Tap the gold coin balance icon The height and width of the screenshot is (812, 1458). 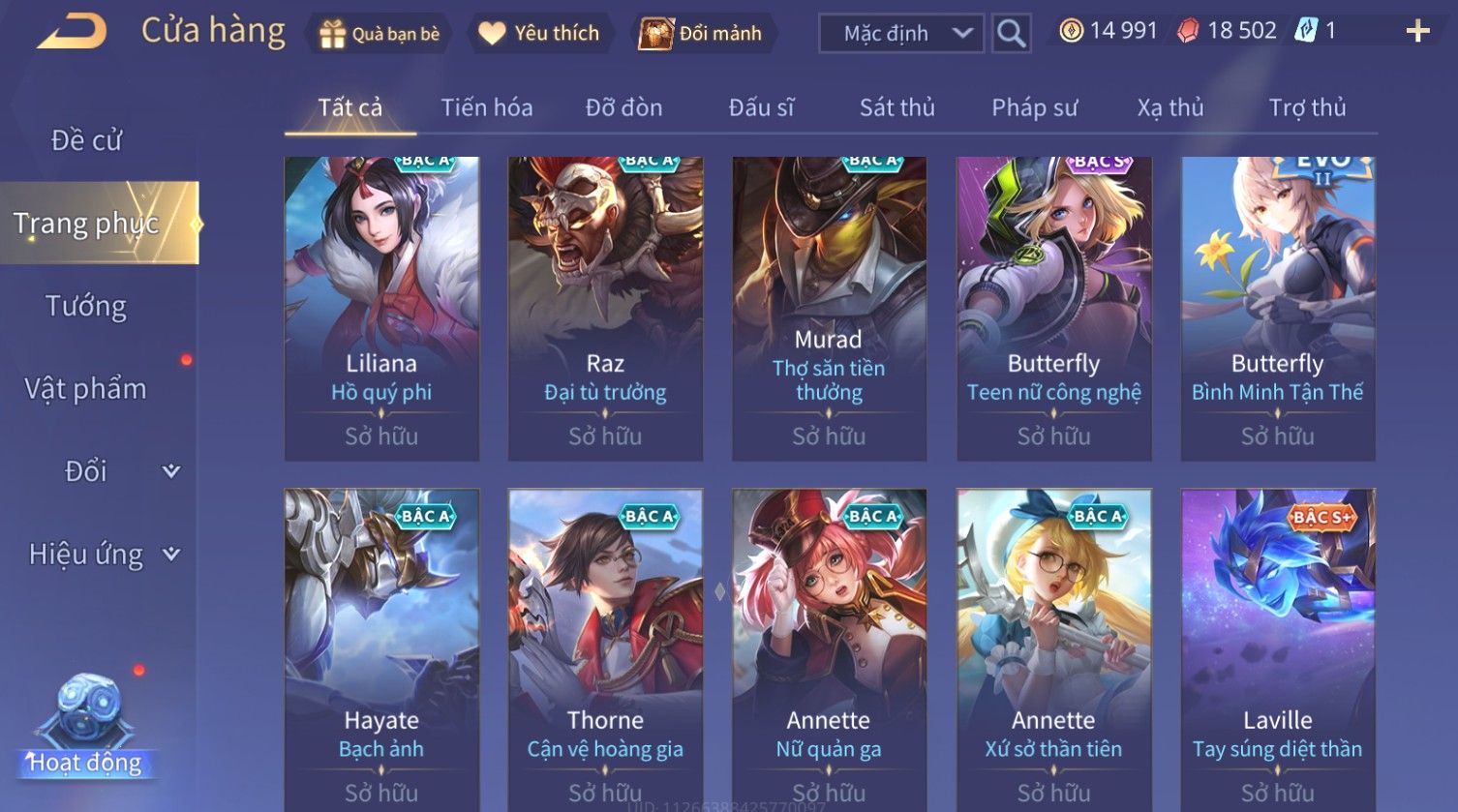pos(1071,31)
